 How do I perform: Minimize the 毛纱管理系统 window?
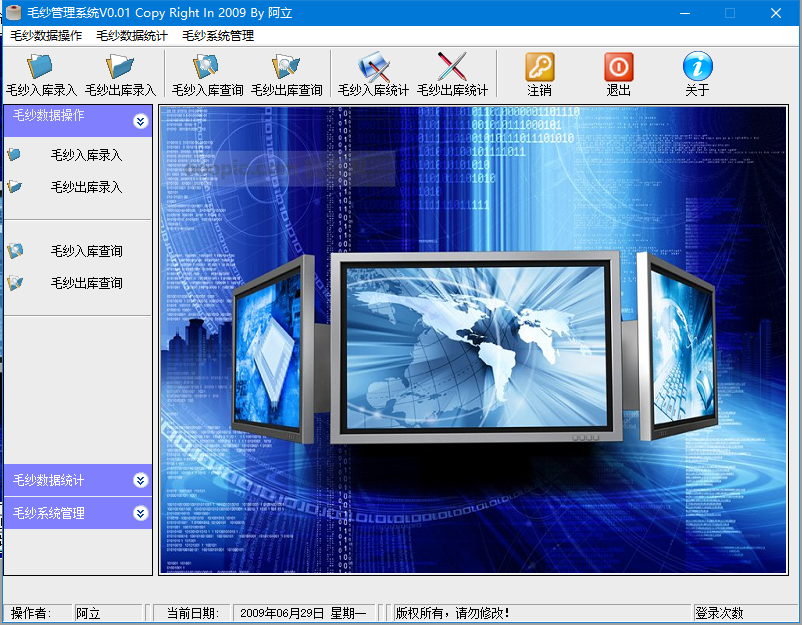[x=685, y=13]
